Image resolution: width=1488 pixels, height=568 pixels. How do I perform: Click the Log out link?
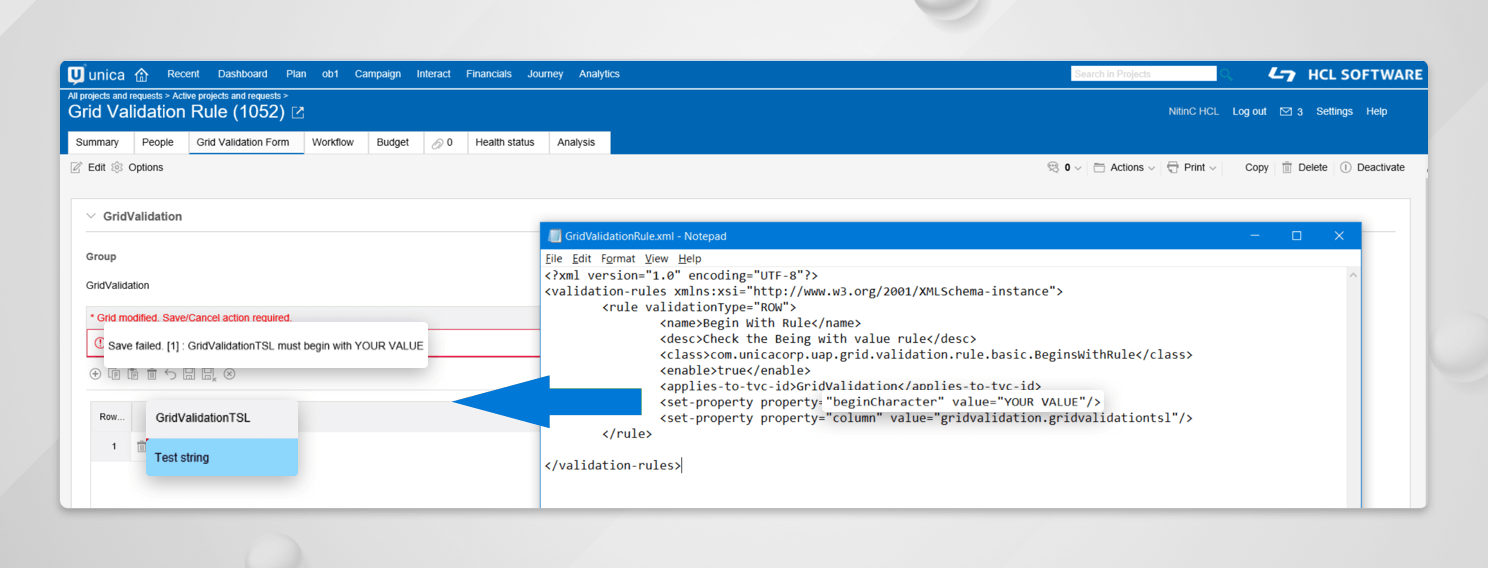point(1249,112)
